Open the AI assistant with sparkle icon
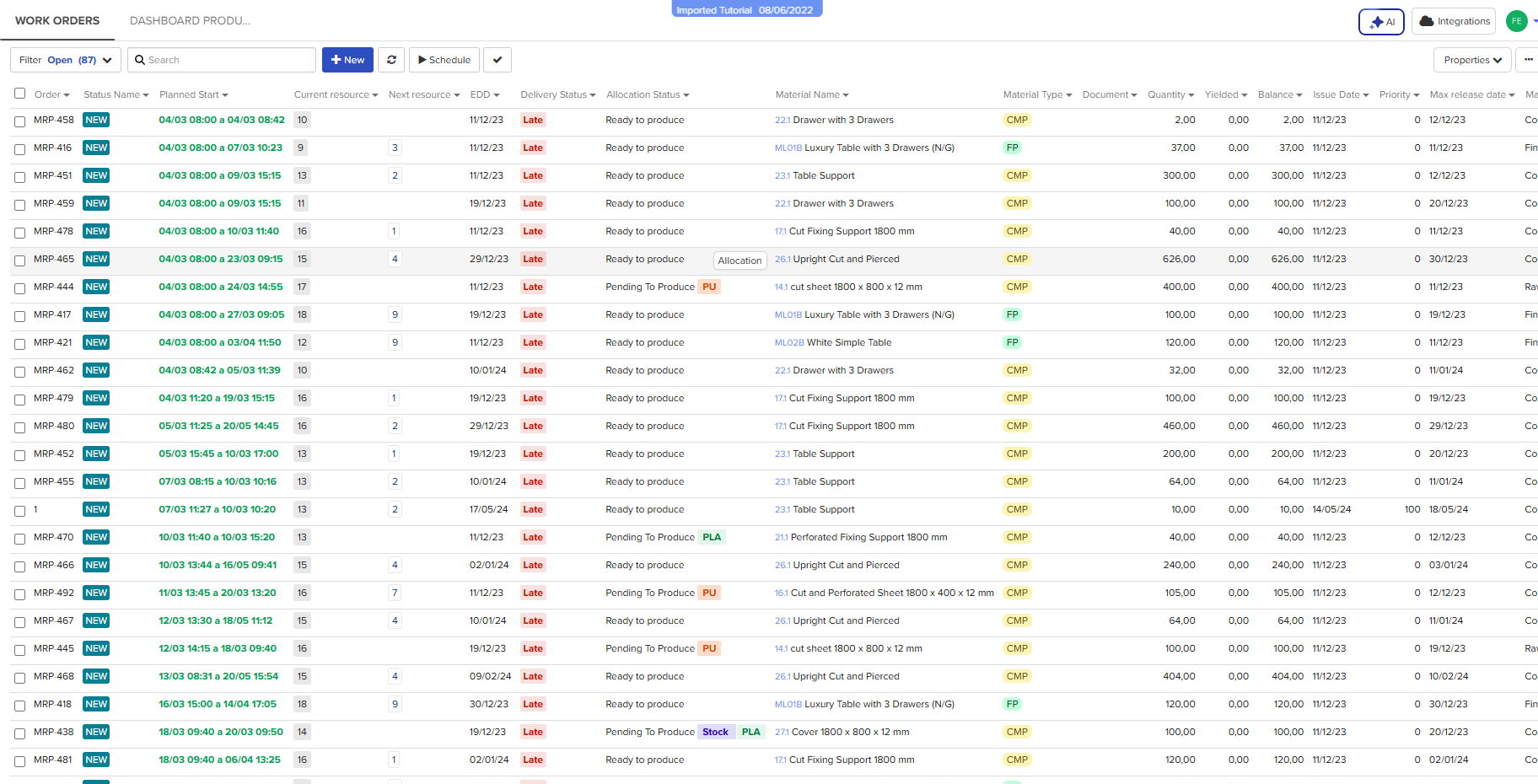1538x784 pixels. click(x=1381, y=21)
